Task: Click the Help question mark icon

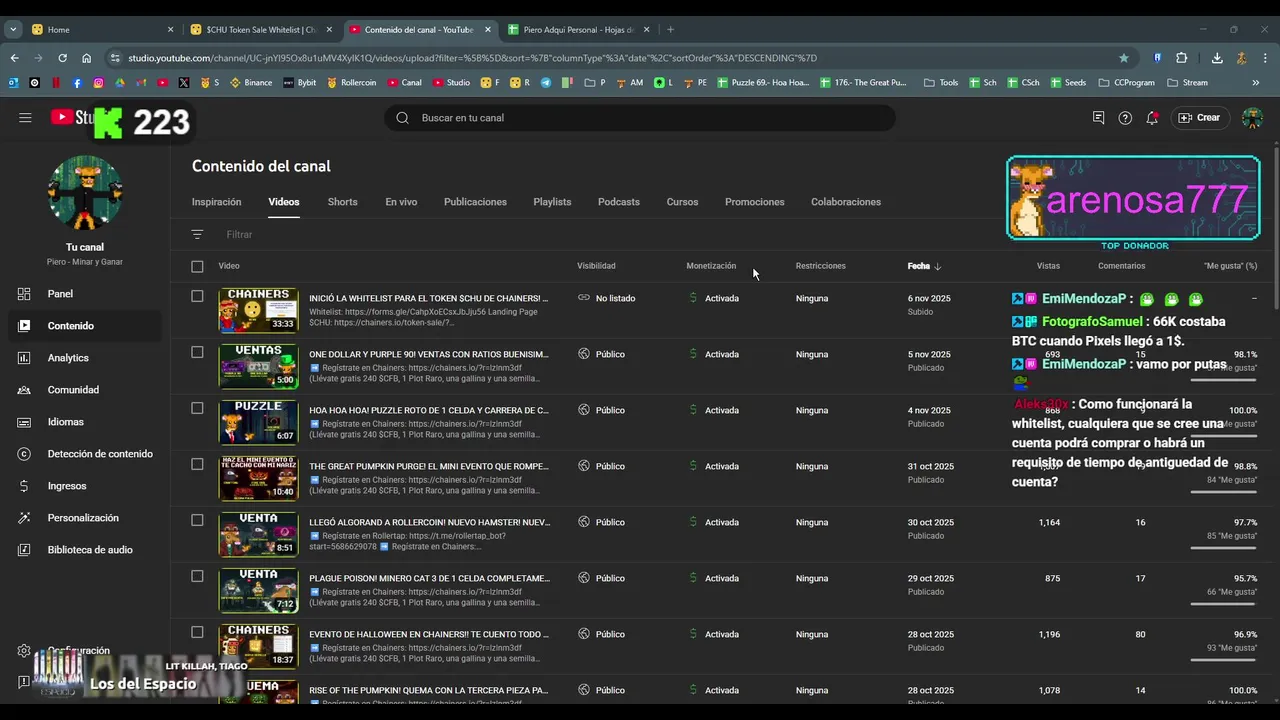Action: click(1125, 118)
